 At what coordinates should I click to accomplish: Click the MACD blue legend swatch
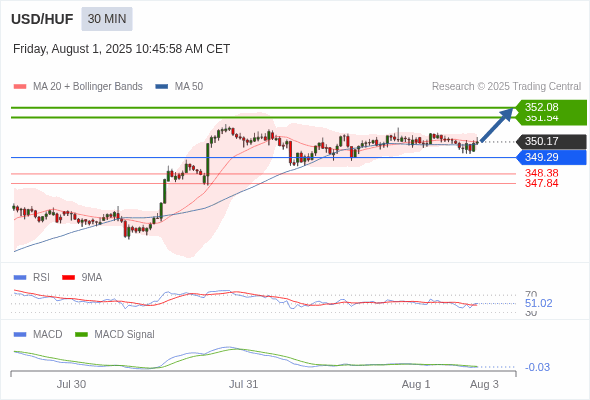pyautogui.click(x=20, y=335)
